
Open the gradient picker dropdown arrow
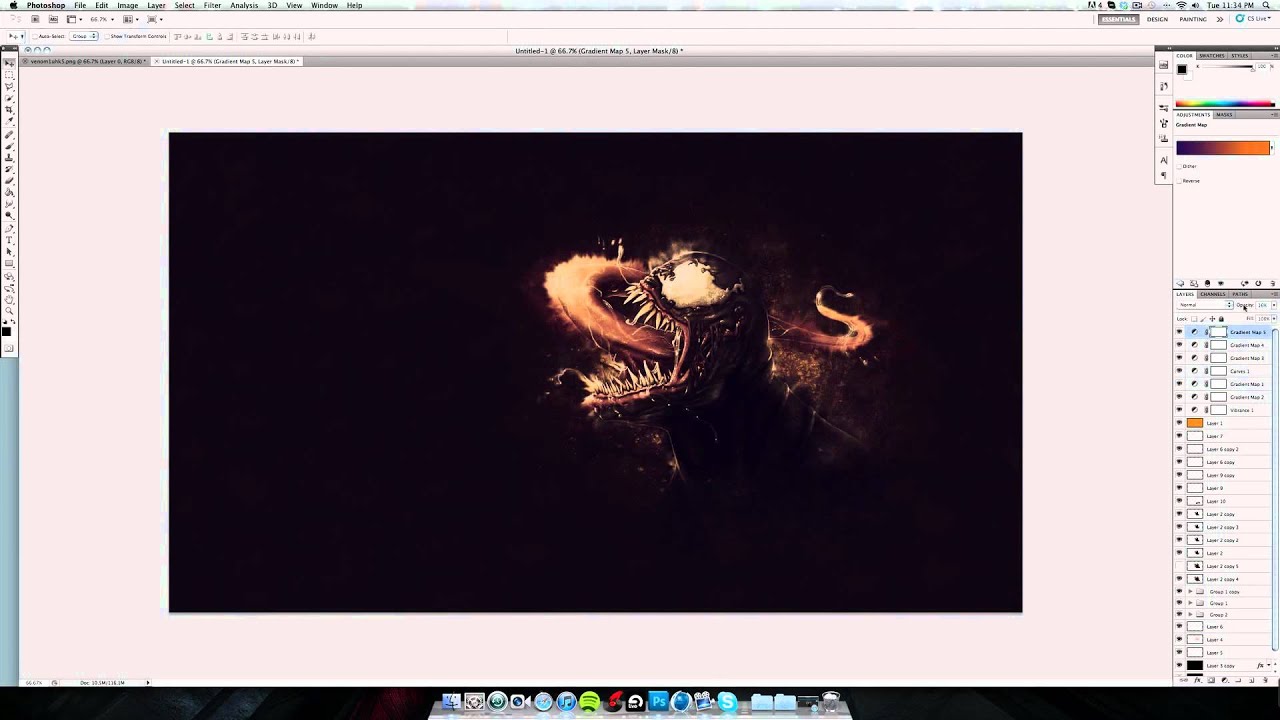point(1272,148)
